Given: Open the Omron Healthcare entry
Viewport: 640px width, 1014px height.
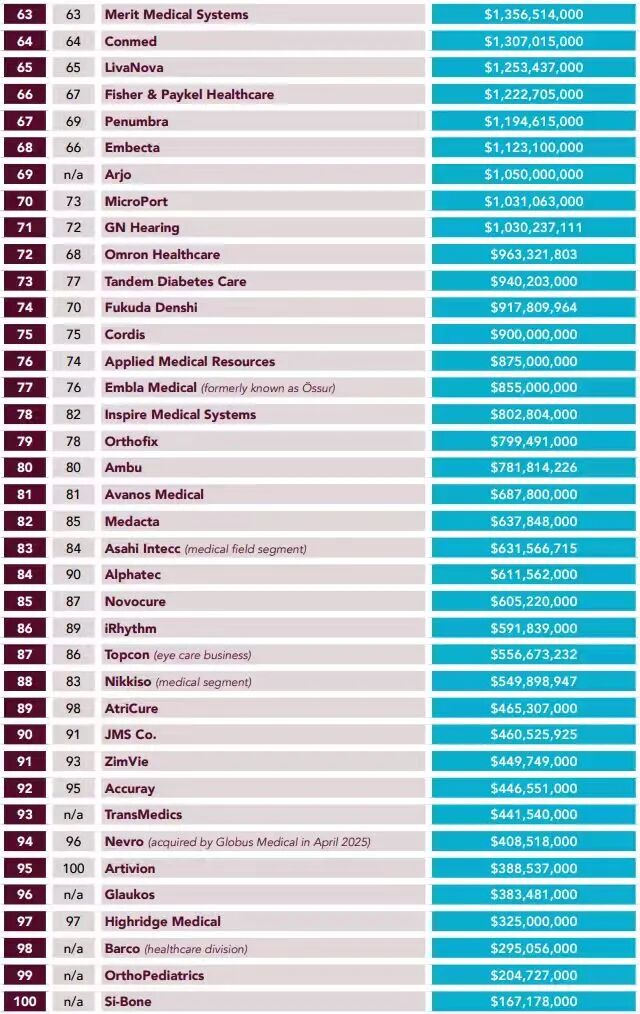Looking at the screenshot, I should [162, 254].
